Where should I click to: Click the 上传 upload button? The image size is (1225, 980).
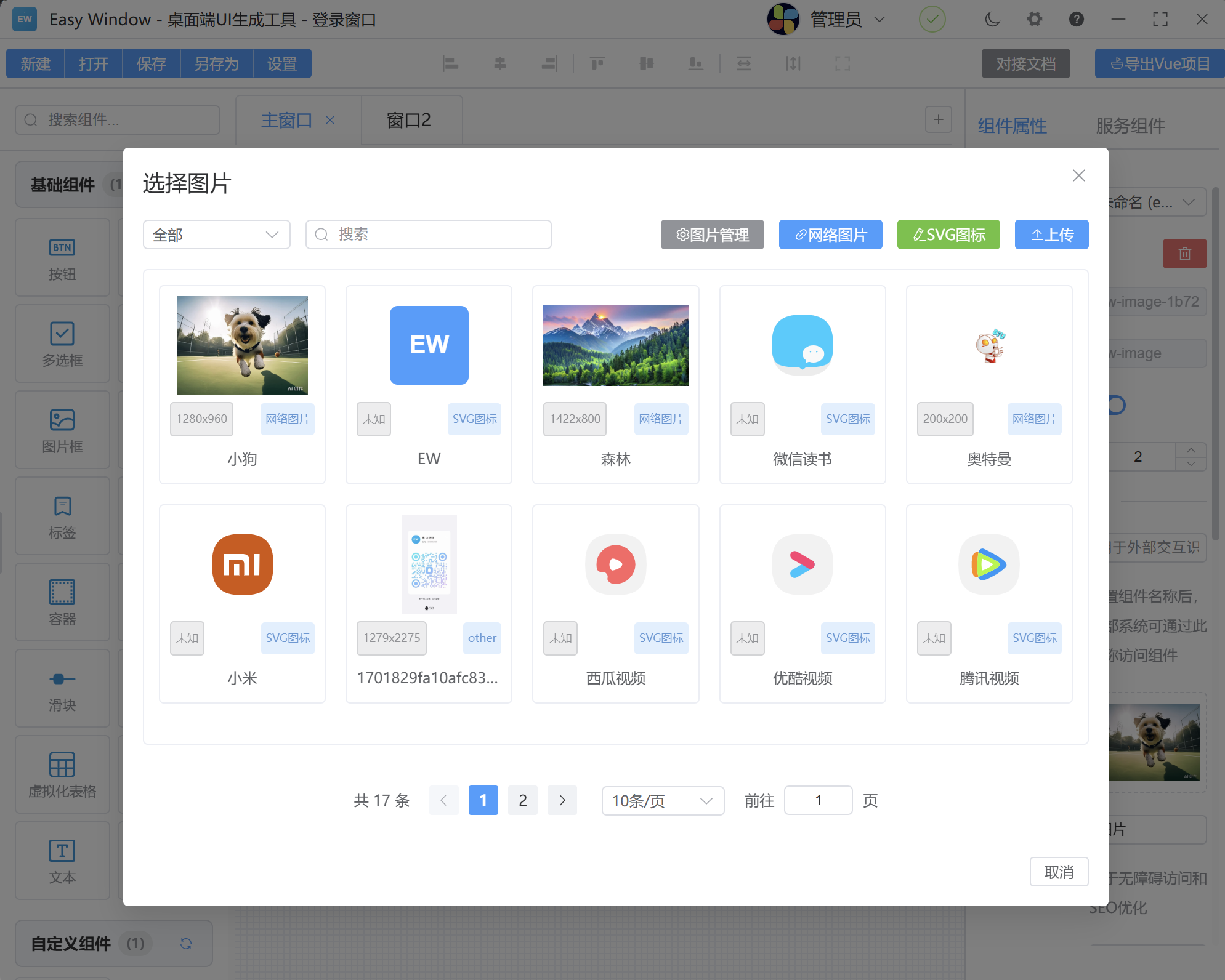pos(1051,235)
